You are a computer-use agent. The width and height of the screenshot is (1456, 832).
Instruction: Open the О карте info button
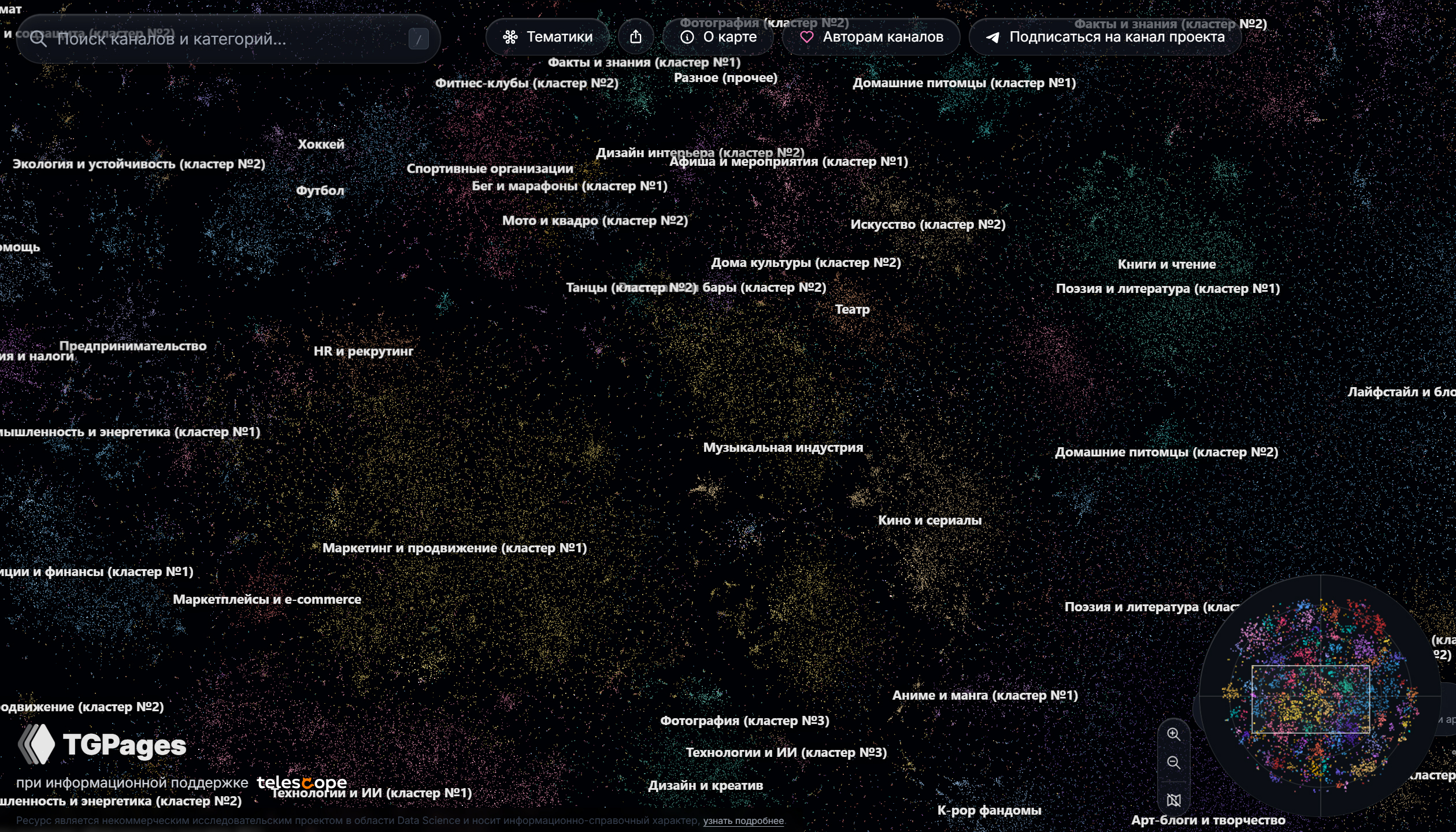click(718, 37)
